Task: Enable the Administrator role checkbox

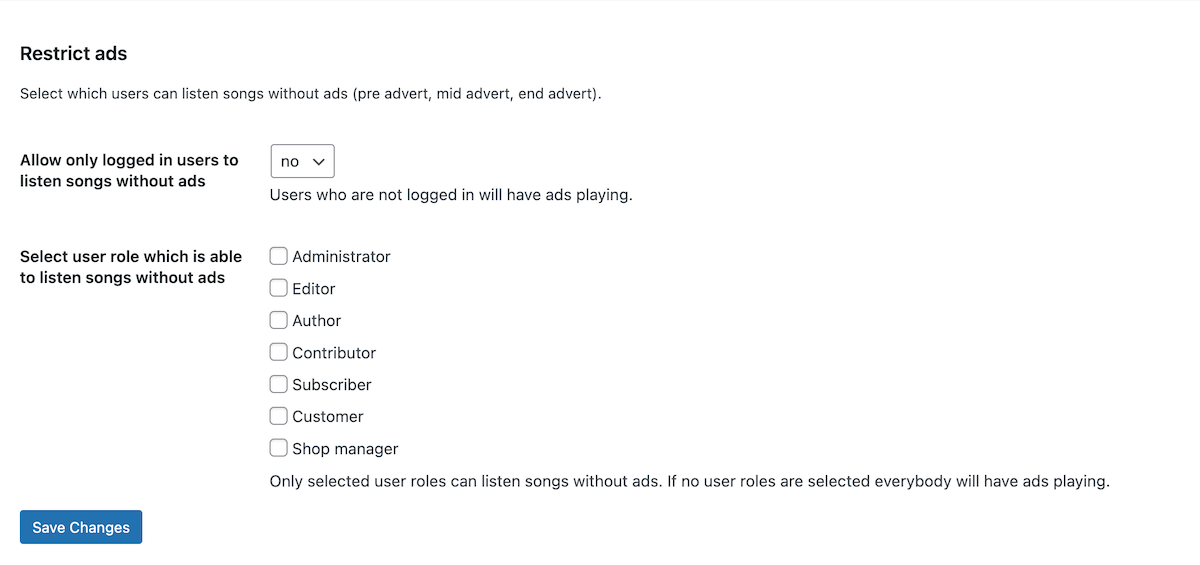Action: pos(279,256)
